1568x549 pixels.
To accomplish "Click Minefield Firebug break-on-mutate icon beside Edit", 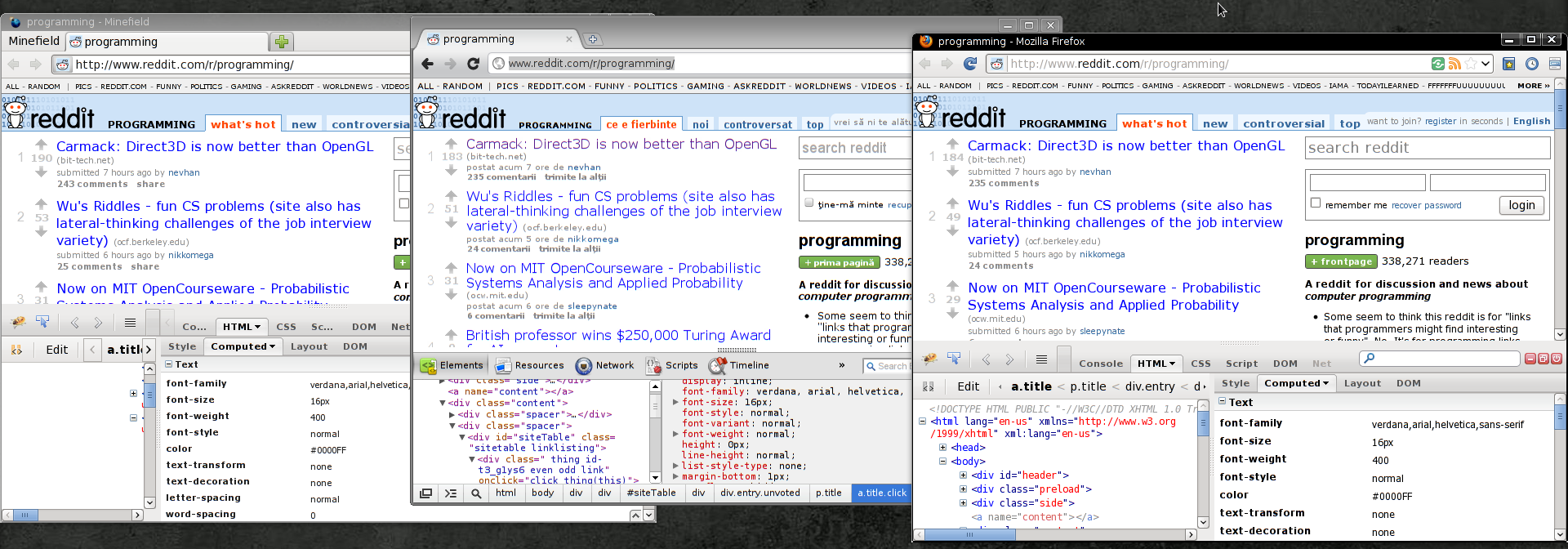I will 16,350.
